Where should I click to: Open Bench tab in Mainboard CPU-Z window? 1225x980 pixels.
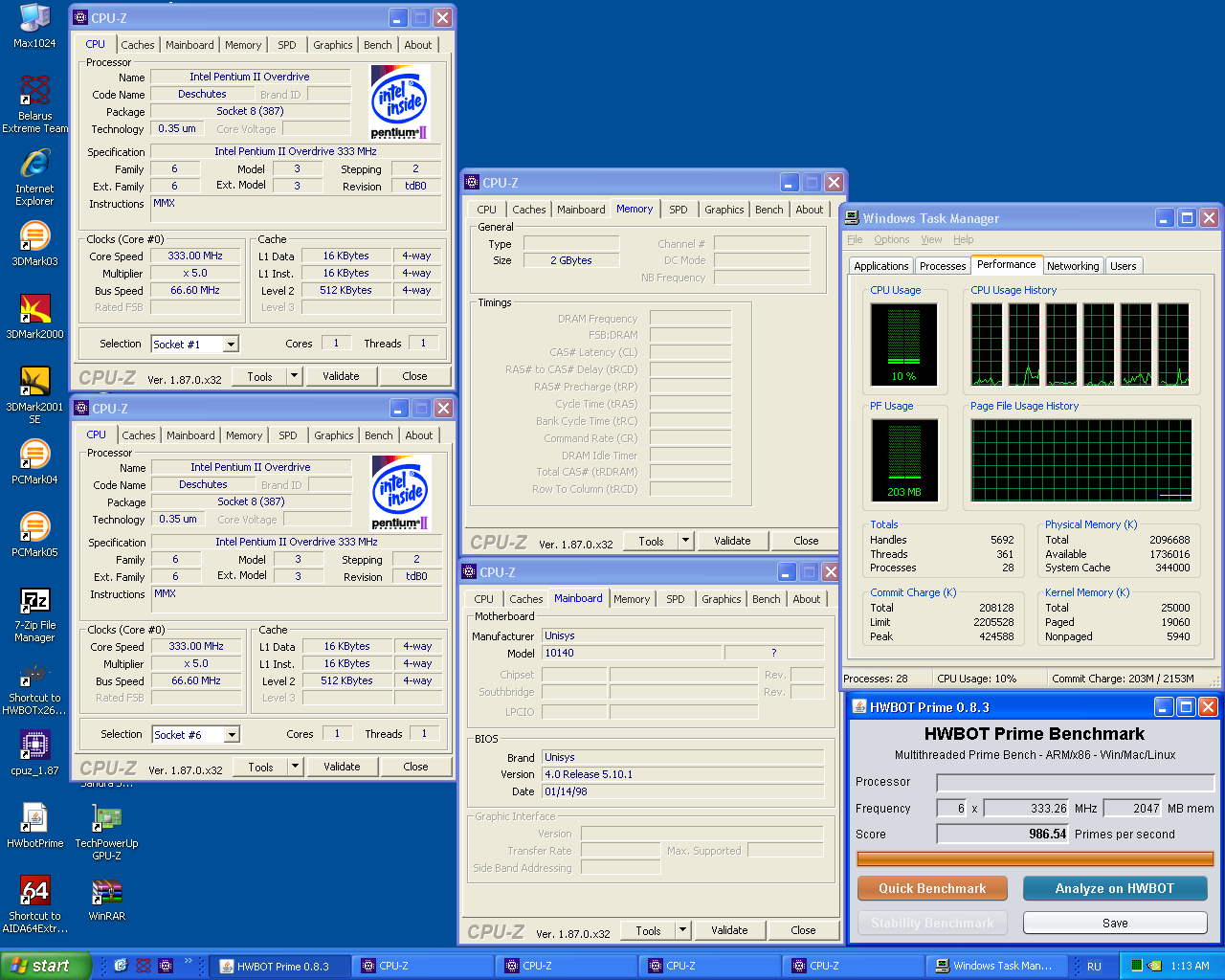click(x=766, y=599)
